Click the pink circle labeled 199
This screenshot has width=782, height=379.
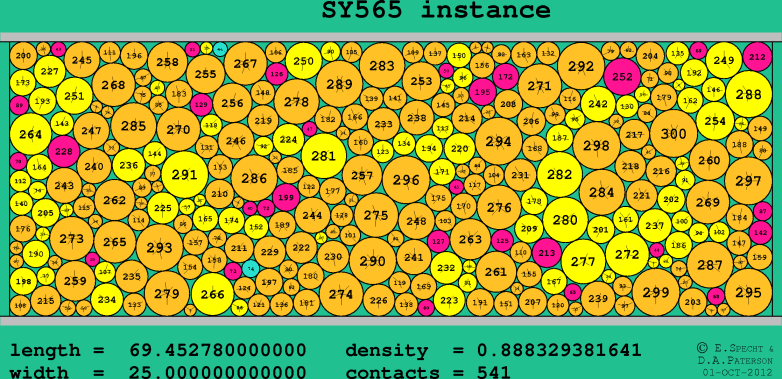tap(286, 197)
